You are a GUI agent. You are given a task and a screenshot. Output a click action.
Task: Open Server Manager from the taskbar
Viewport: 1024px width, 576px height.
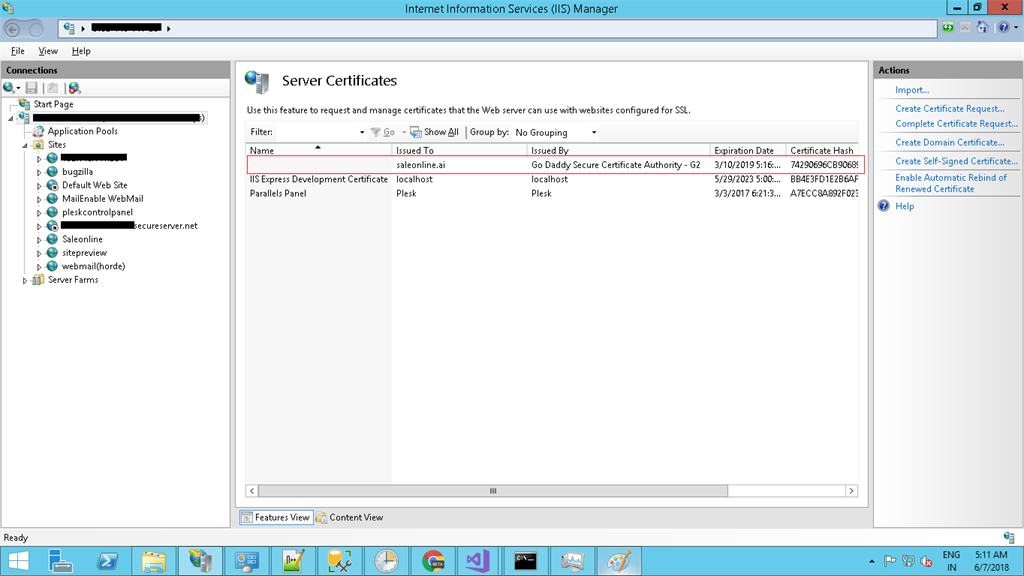coord(61,561)
